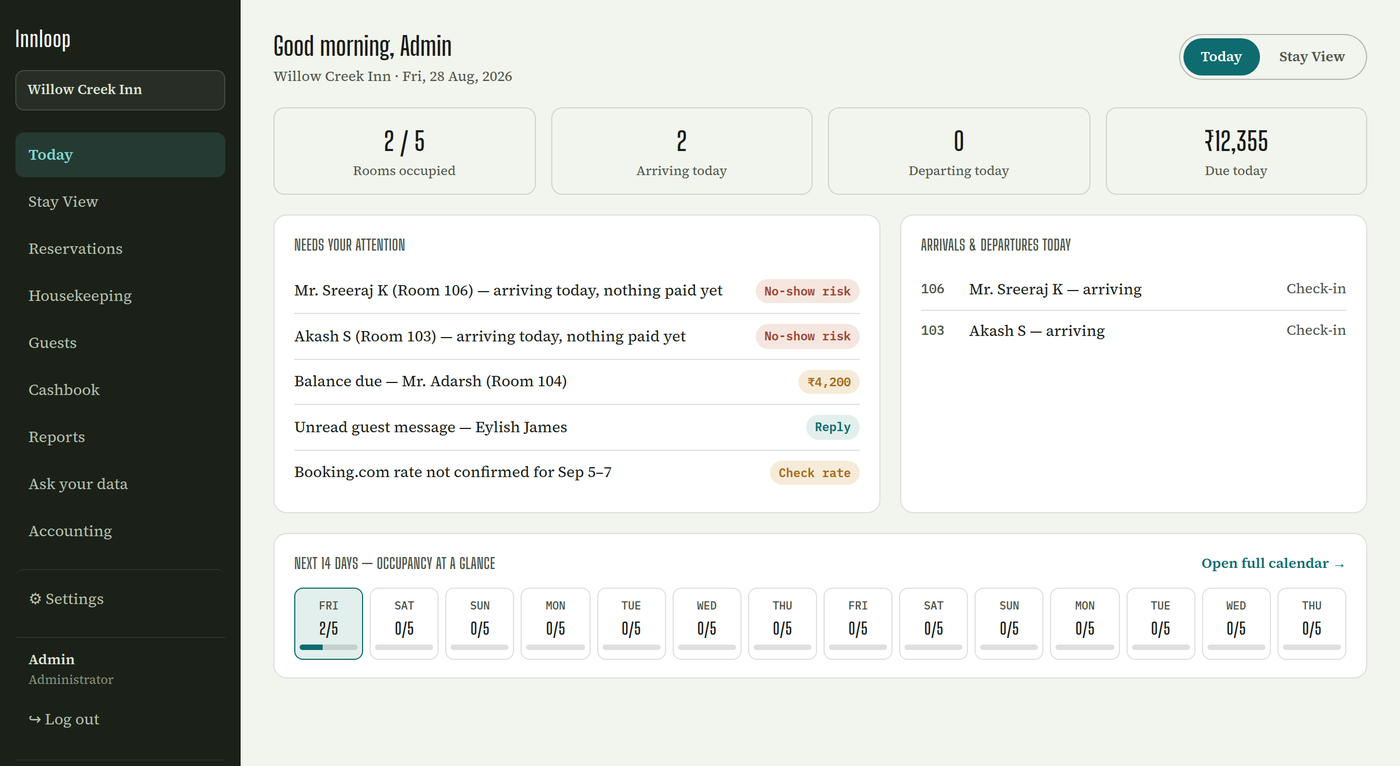The image size is (1400, 766).
Task: Click No-show risk badge for Akash S
Action: pyautogui.click(x=807, y=337)
